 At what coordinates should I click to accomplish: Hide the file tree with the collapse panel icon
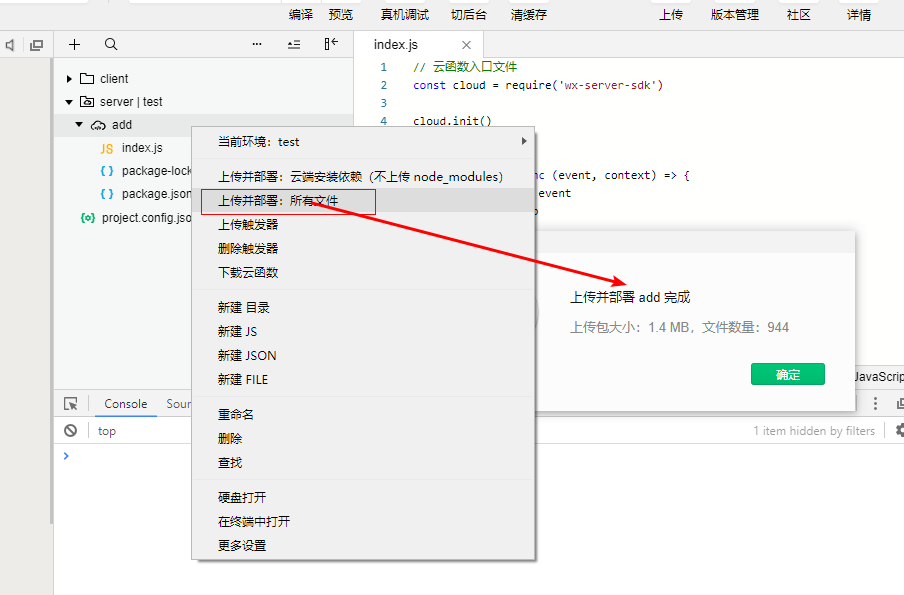(331, 44)
